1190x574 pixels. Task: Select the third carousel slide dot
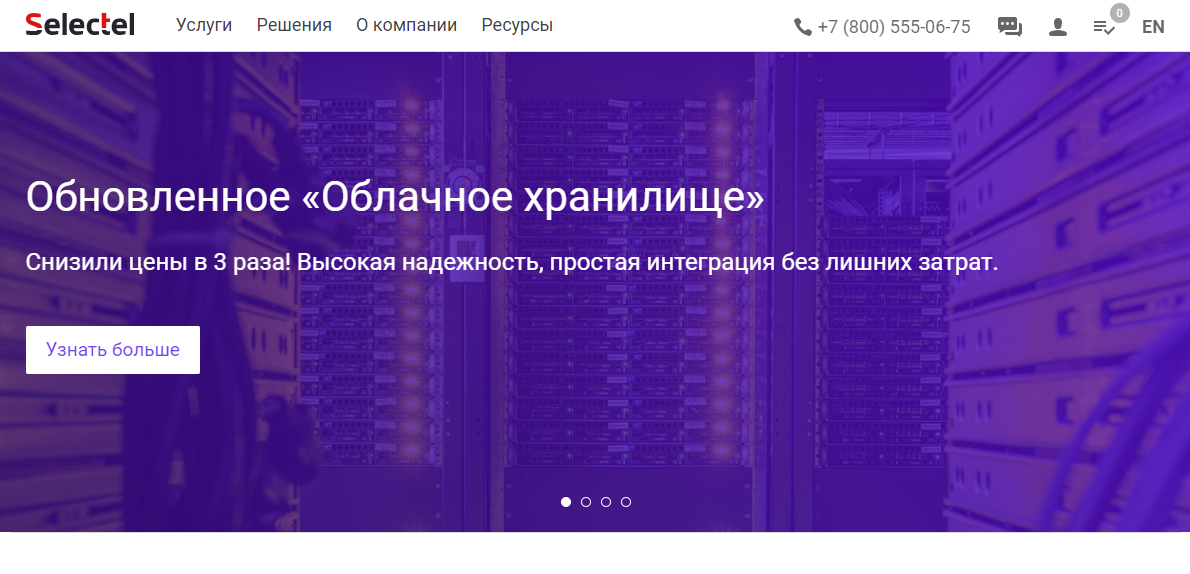tap(606, 502)
